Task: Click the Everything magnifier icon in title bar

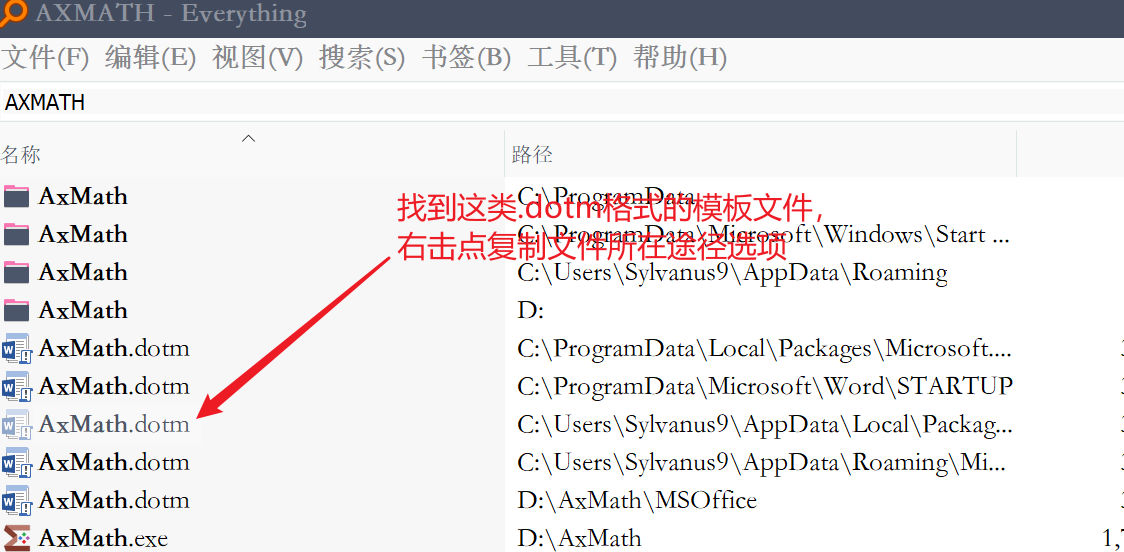Action: pos(14,11)
